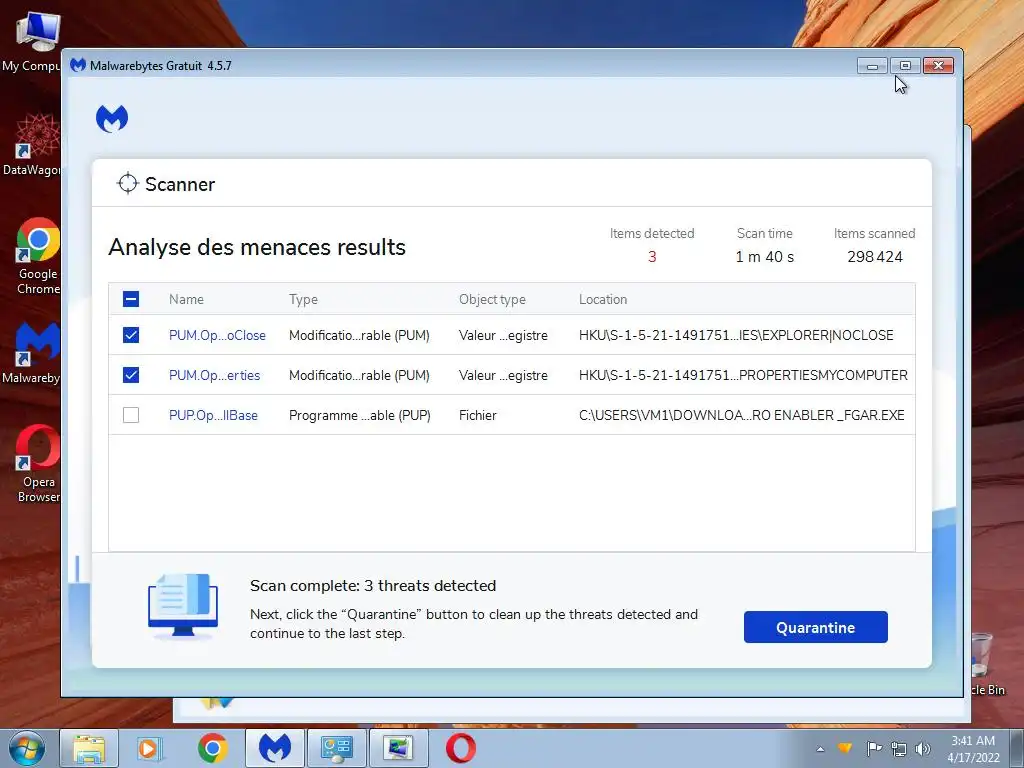Toggle the select-all checkbox in table header
The height and width of the screenshot is (768, 1024).
pos(131,299)
